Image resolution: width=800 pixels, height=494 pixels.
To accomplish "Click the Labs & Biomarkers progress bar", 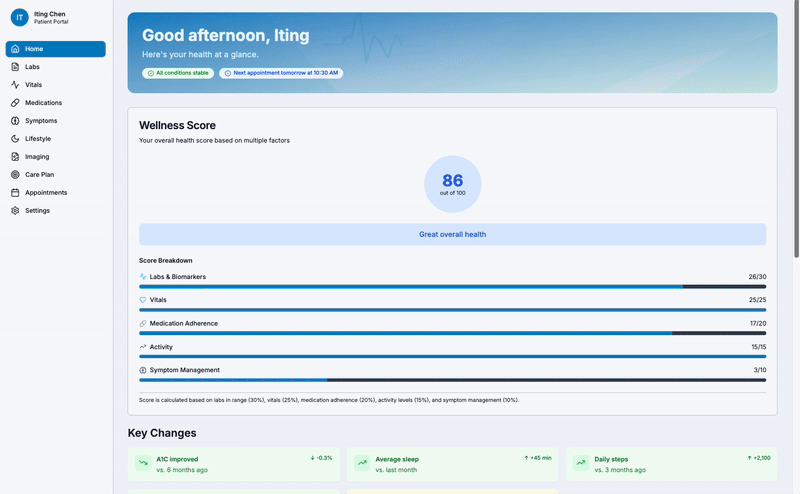I will pos(453,287).
